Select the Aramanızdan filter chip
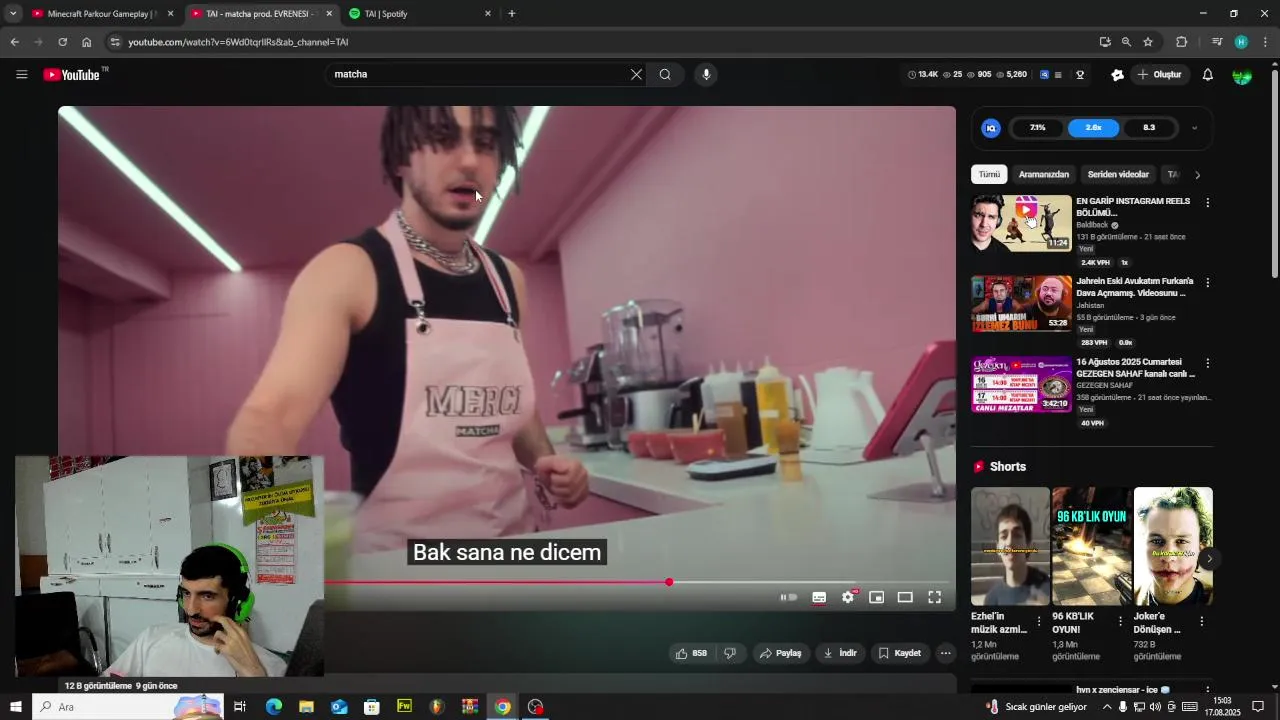The image size is (1280, 720). coord(1044,174)
